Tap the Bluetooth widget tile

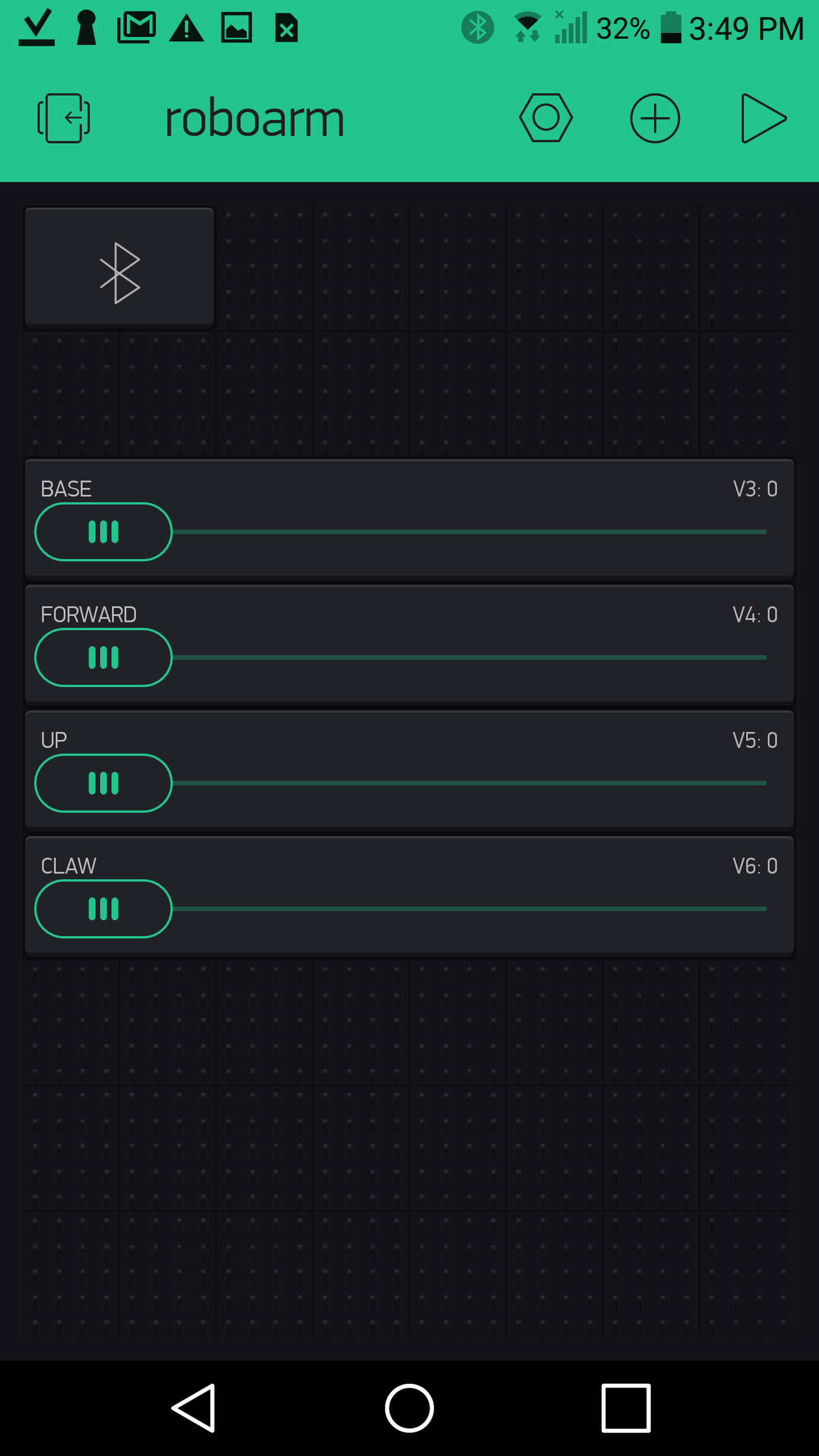pos(120,268)
